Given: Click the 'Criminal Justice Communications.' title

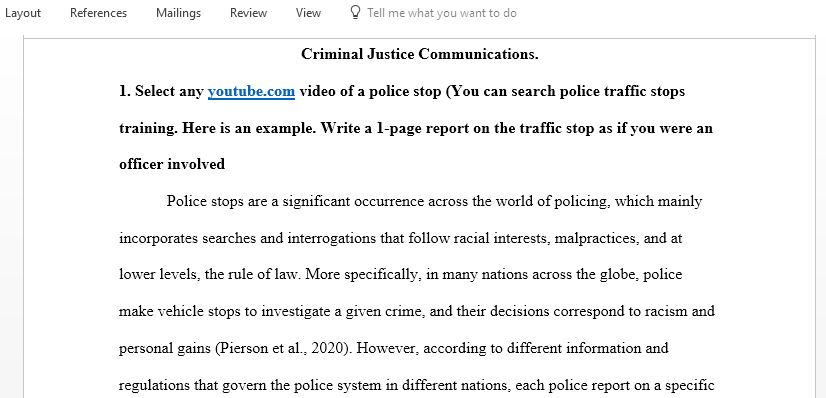Looking at the screenshot, I should click(420, 54).
